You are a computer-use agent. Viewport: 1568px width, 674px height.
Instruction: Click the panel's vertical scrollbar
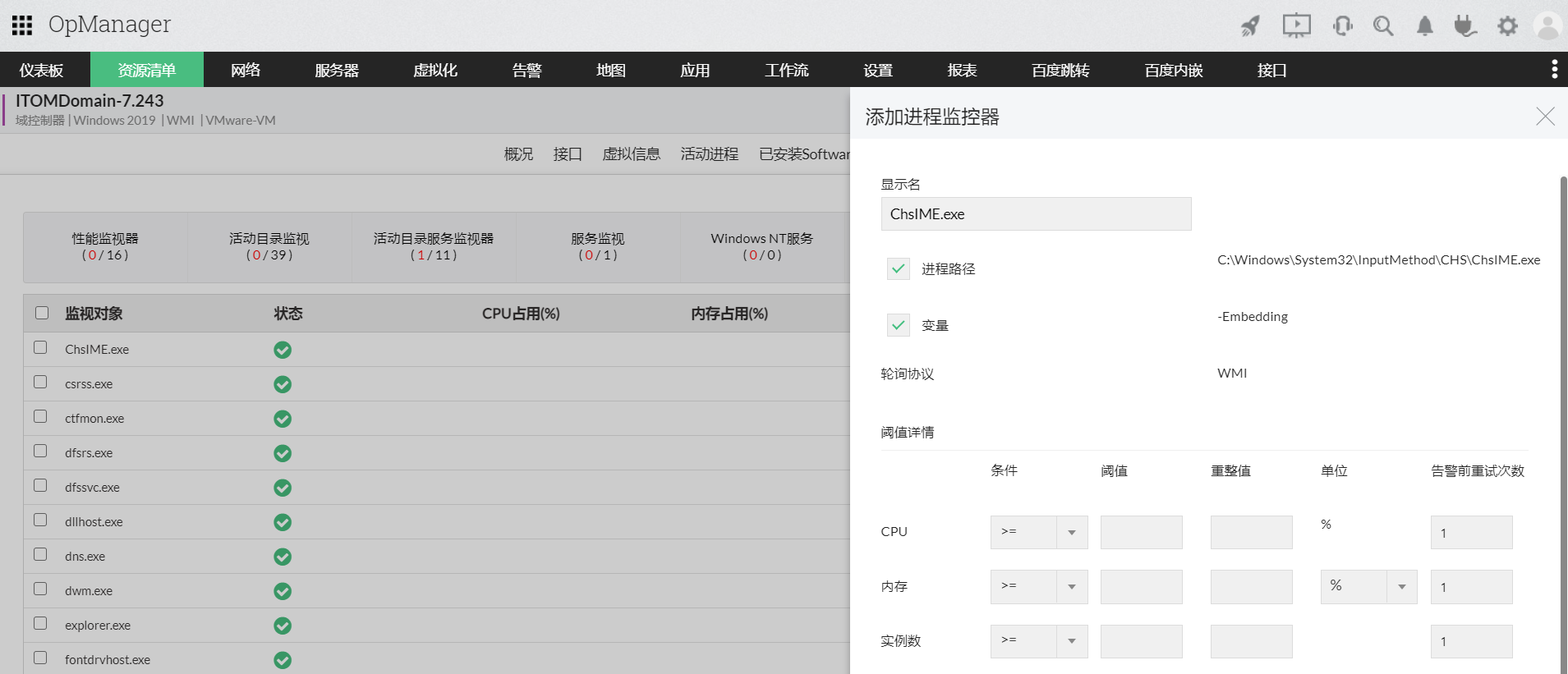point(1563,410)
